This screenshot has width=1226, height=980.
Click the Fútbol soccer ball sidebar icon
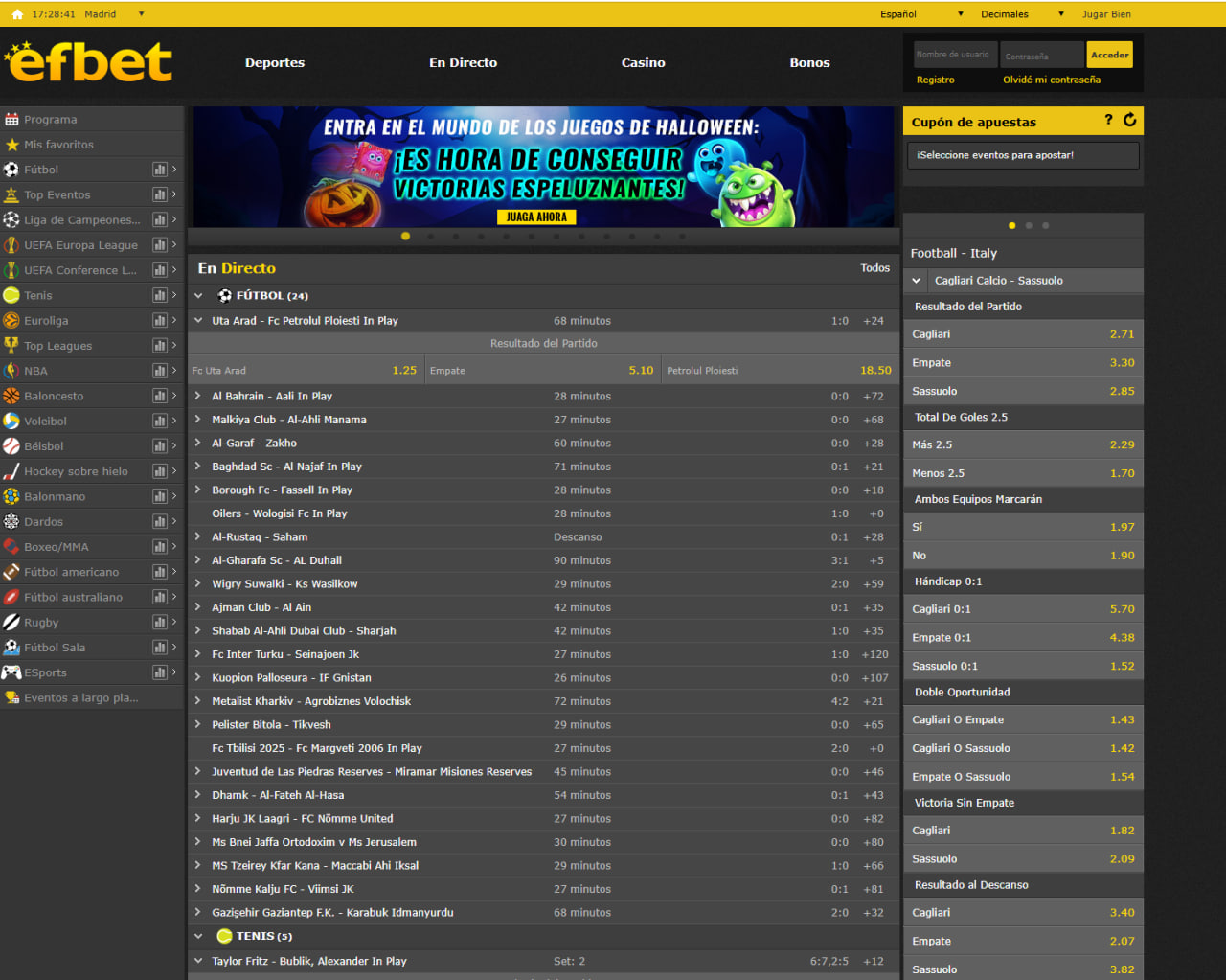pos(11,170)
